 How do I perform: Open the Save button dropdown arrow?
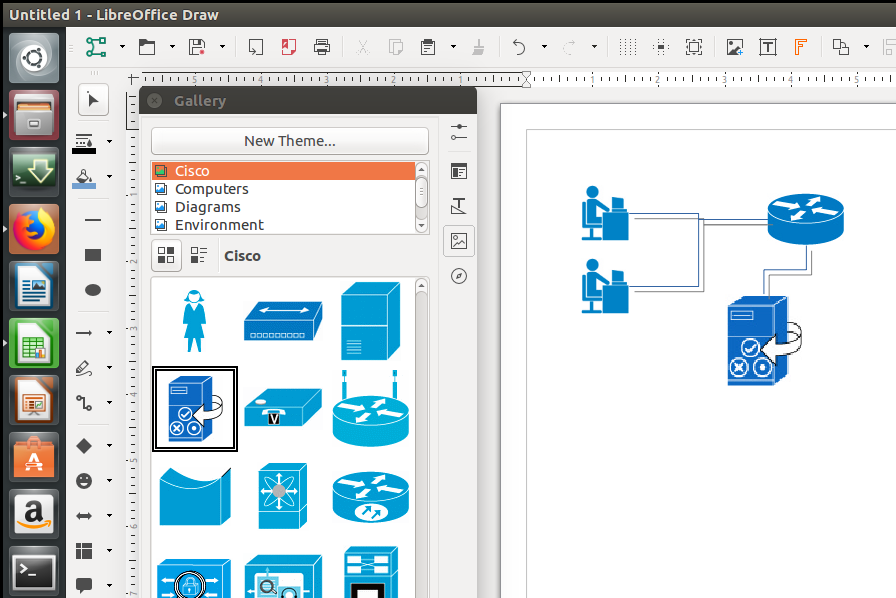[222, 47]
